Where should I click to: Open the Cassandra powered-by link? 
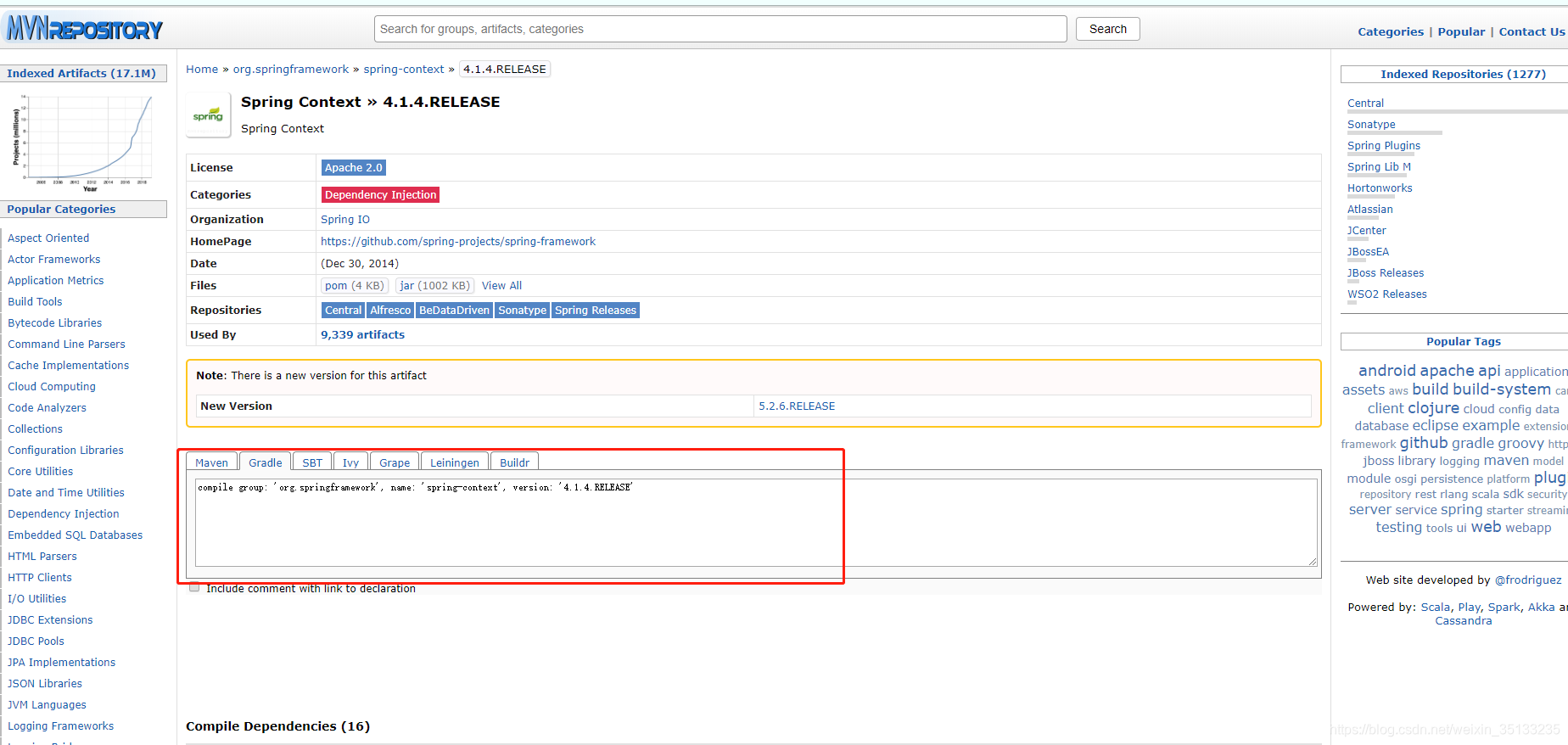(x=1464, y=621)
